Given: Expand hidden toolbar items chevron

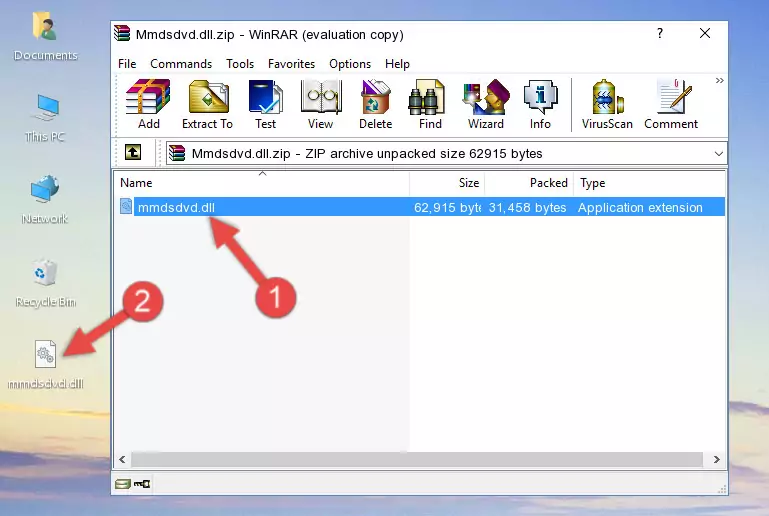Looking at the screenshot, I should (x=719, y=80).
